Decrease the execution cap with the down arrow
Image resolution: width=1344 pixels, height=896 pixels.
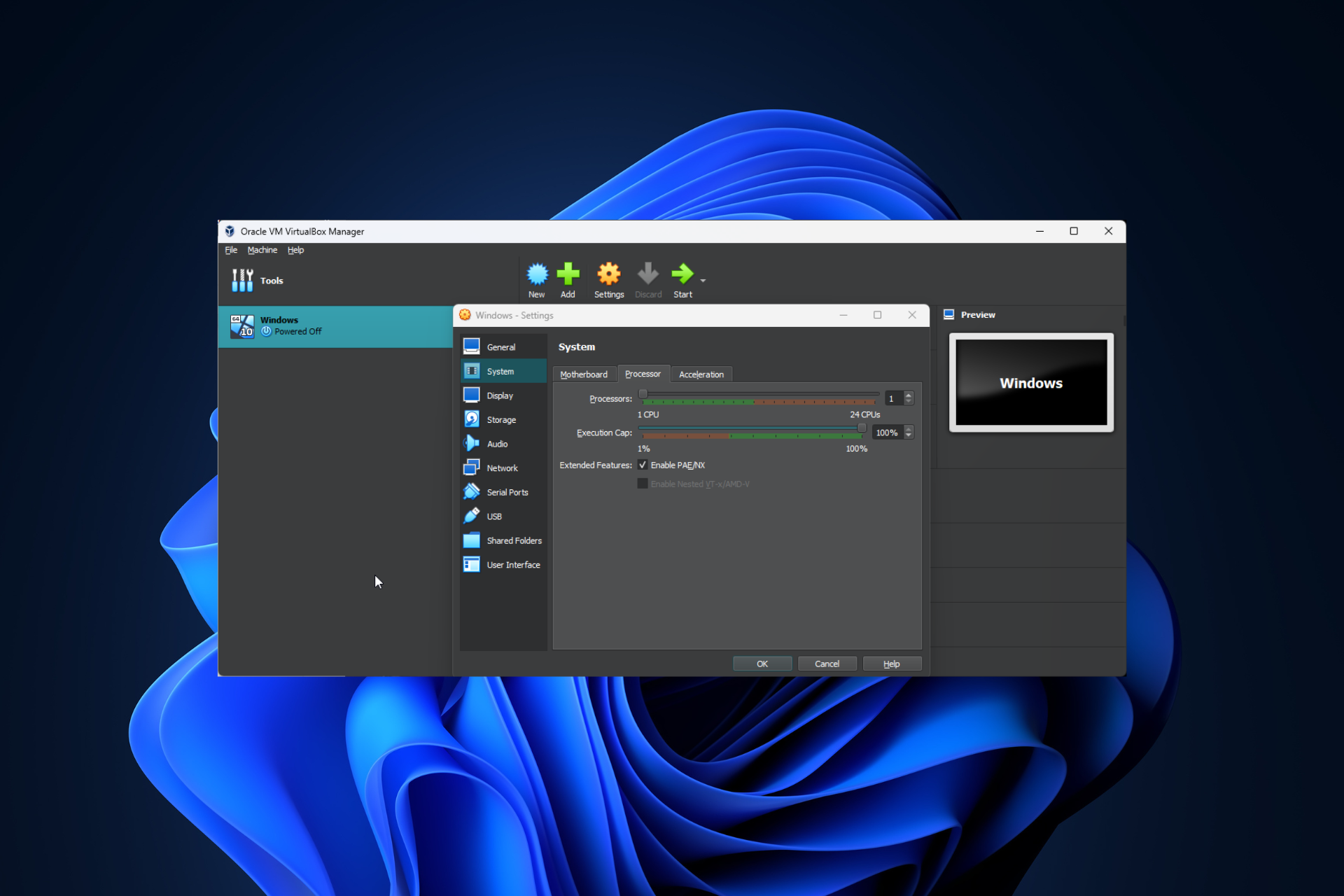909,435
